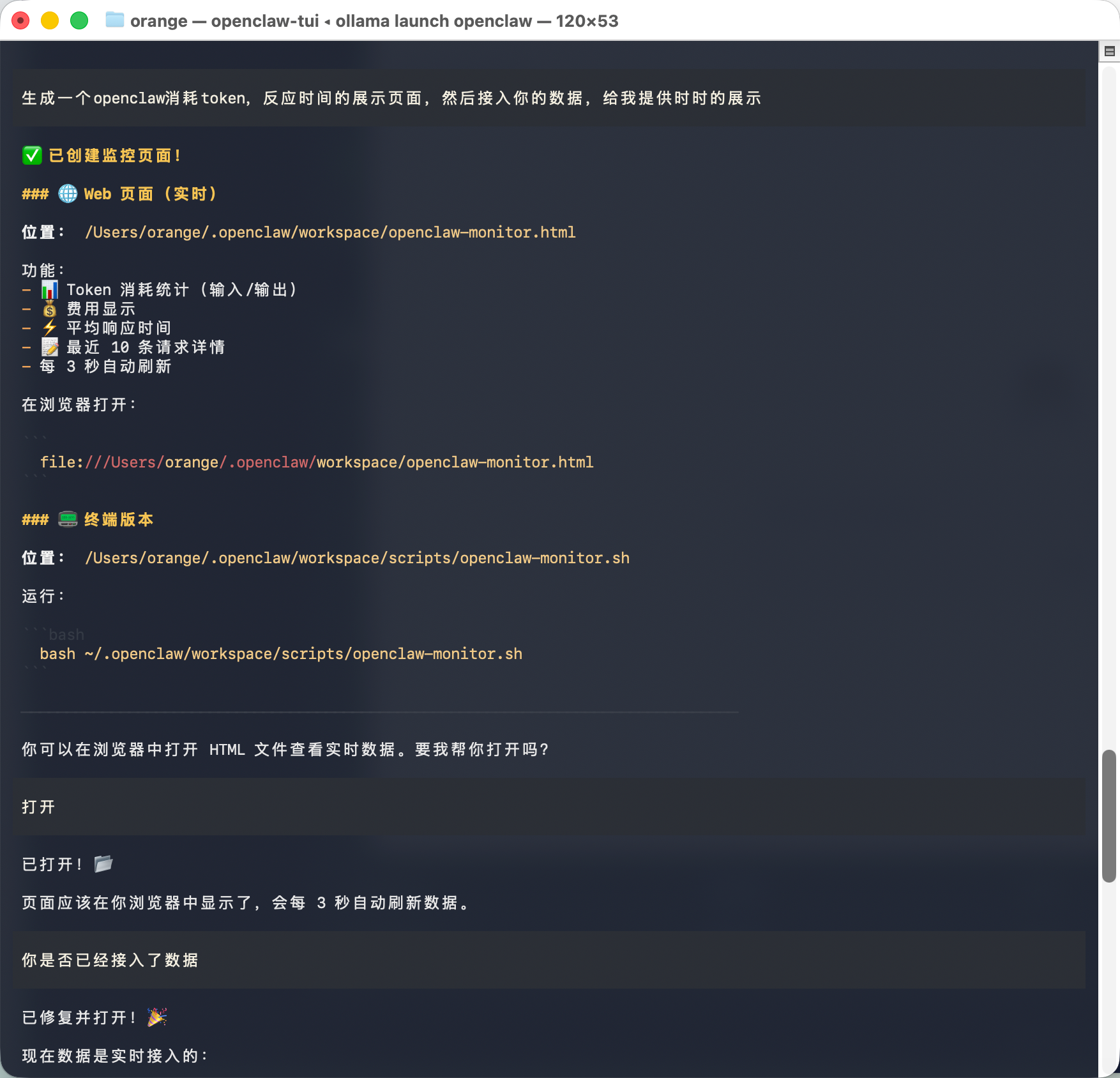Click the yellow minimize traffic light

point(49,20)
